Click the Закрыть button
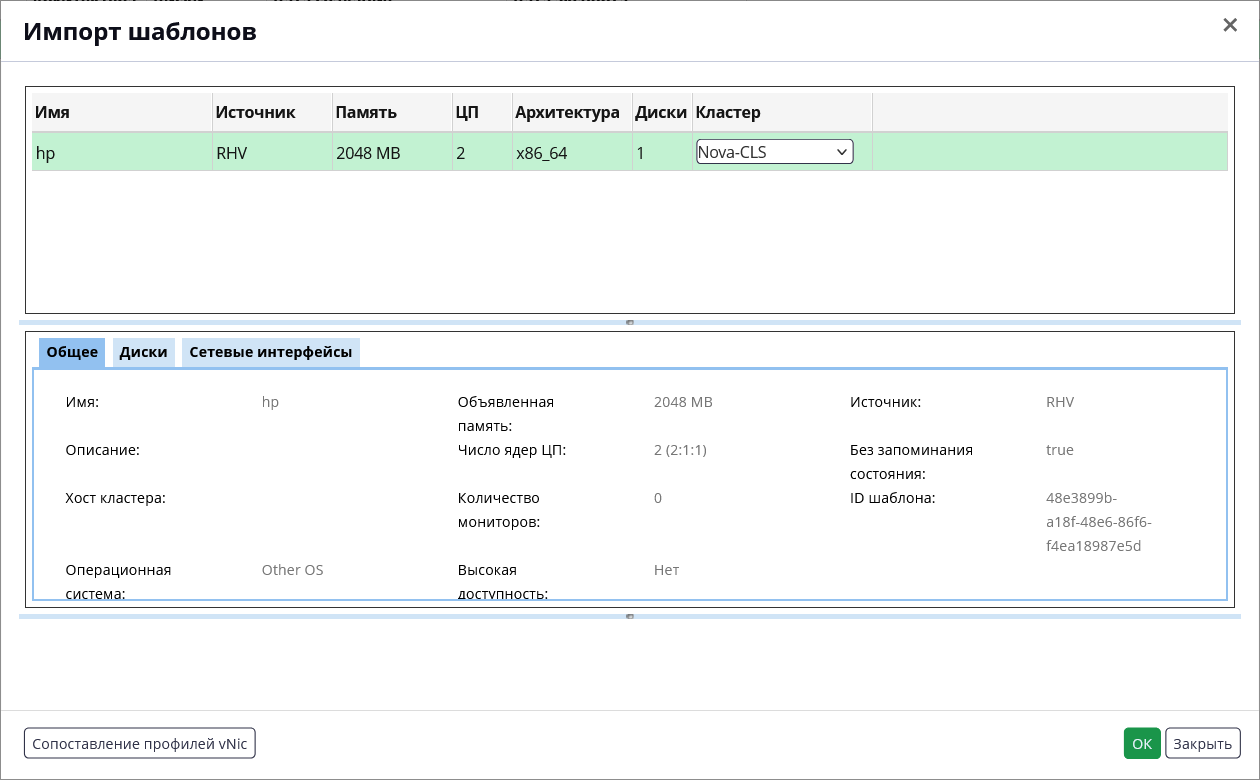The image size is (1260, 780). point(1203,744)
